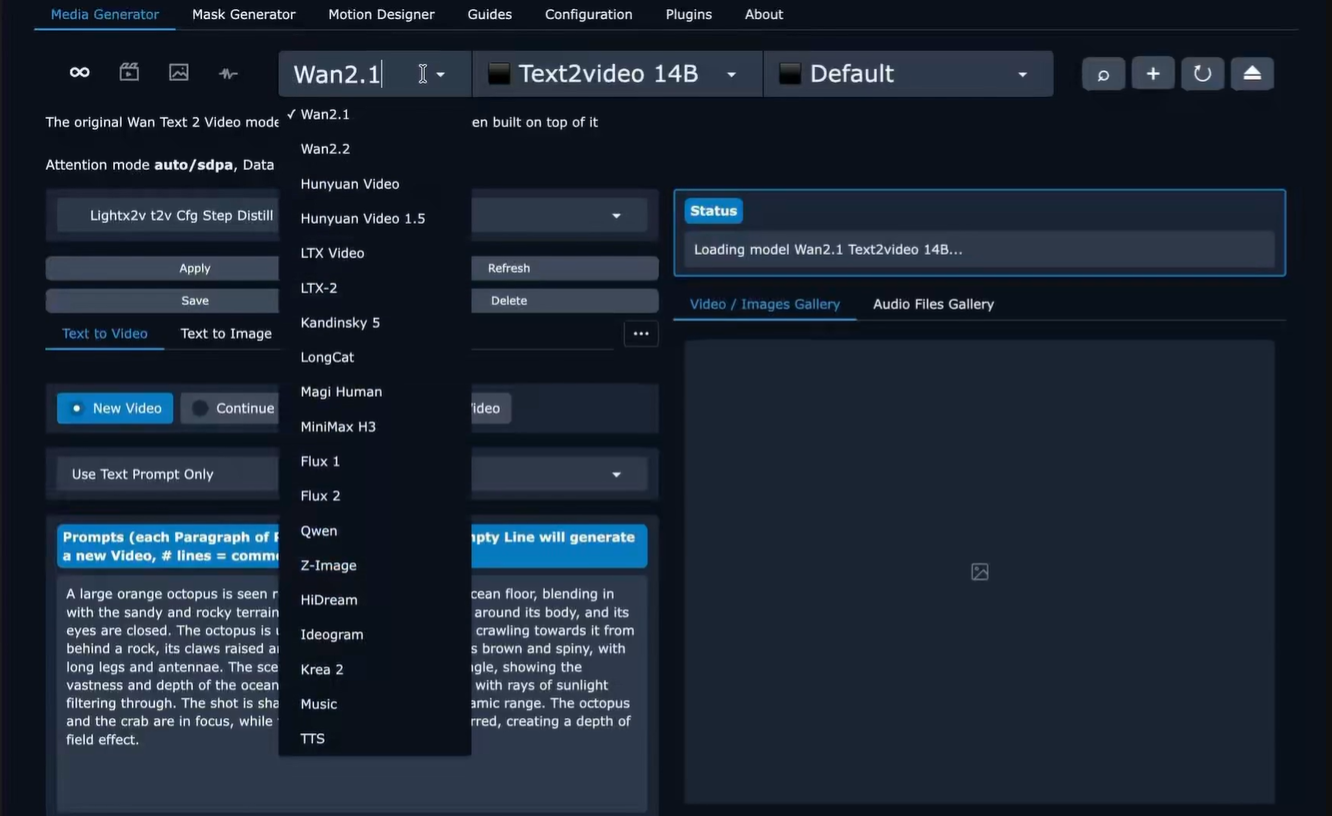Click the infinity loop icon
This screenshot has height=816, width=1332.
79,72
